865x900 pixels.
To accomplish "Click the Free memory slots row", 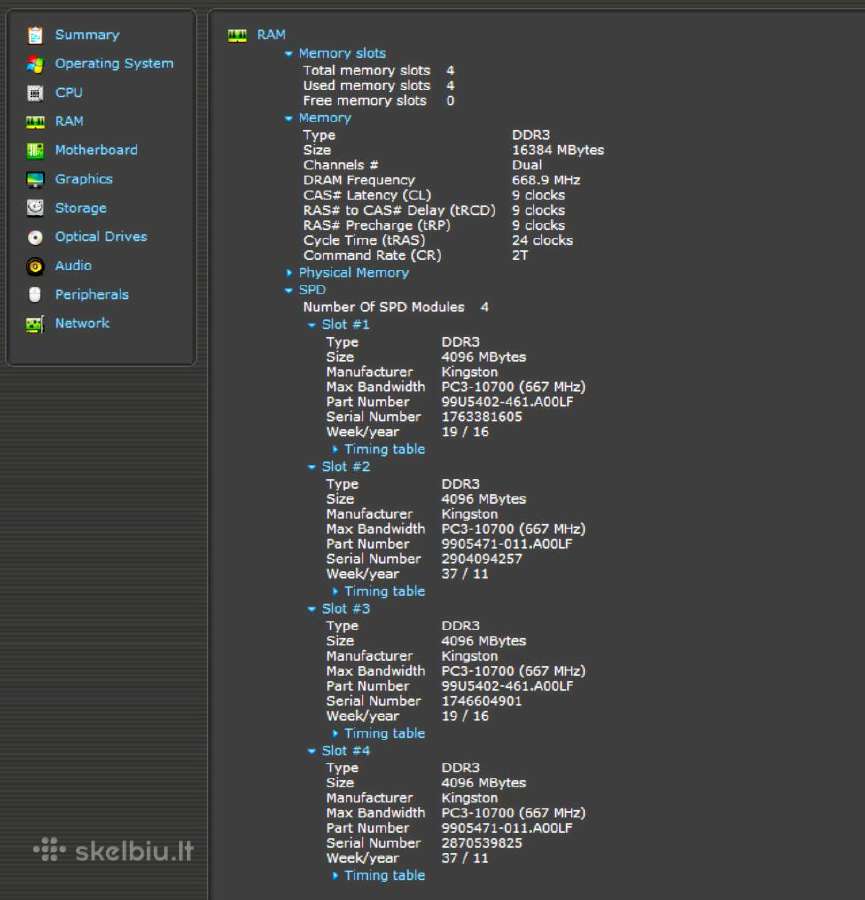I will (x=379, y=100).
